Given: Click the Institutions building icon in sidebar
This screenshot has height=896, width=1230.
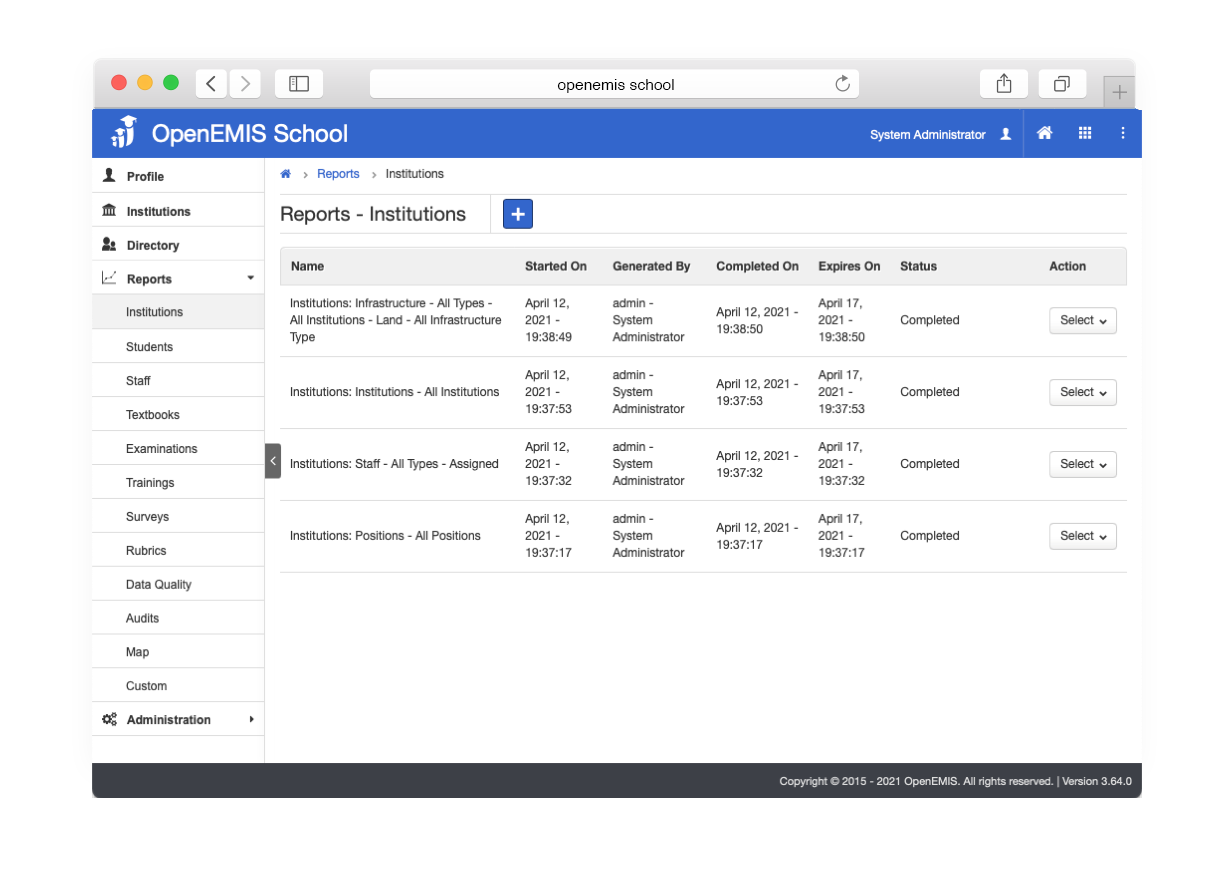Looking at the screenshot, I should pos(109,211).
